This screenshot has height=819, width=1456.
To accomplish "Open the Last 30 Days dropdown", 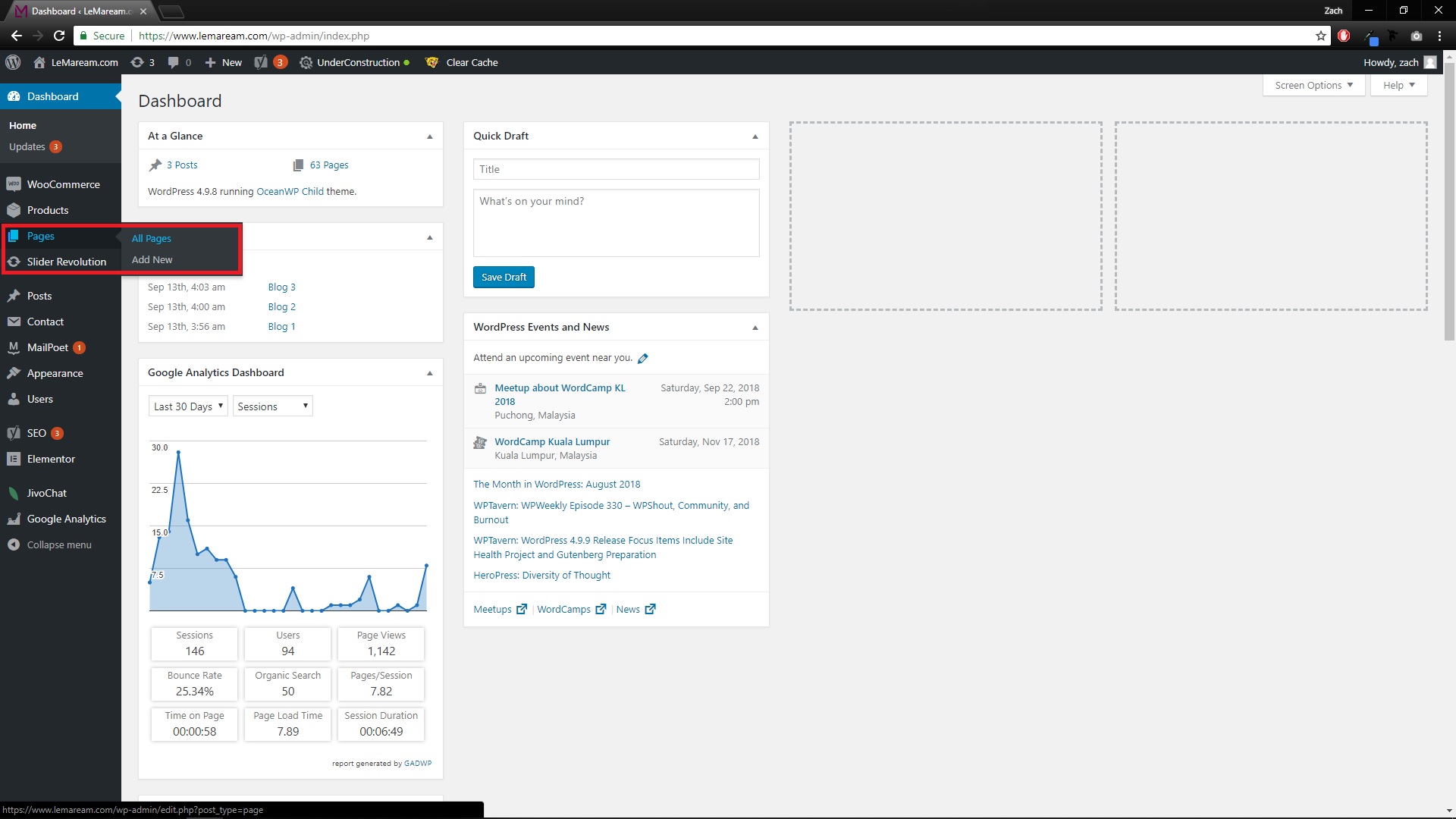I will point(188,406).
